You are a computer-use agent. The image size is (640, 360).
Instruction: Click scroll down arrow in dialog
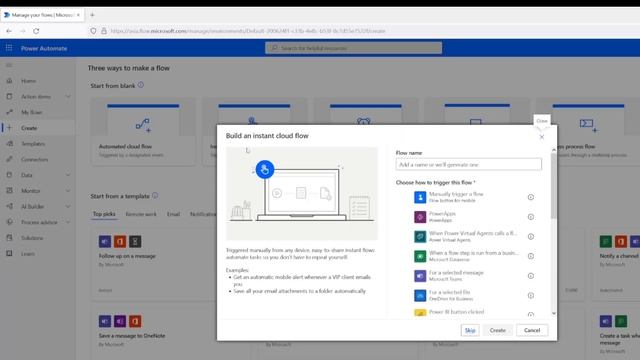pyautogui.click(x=553, y=313)
